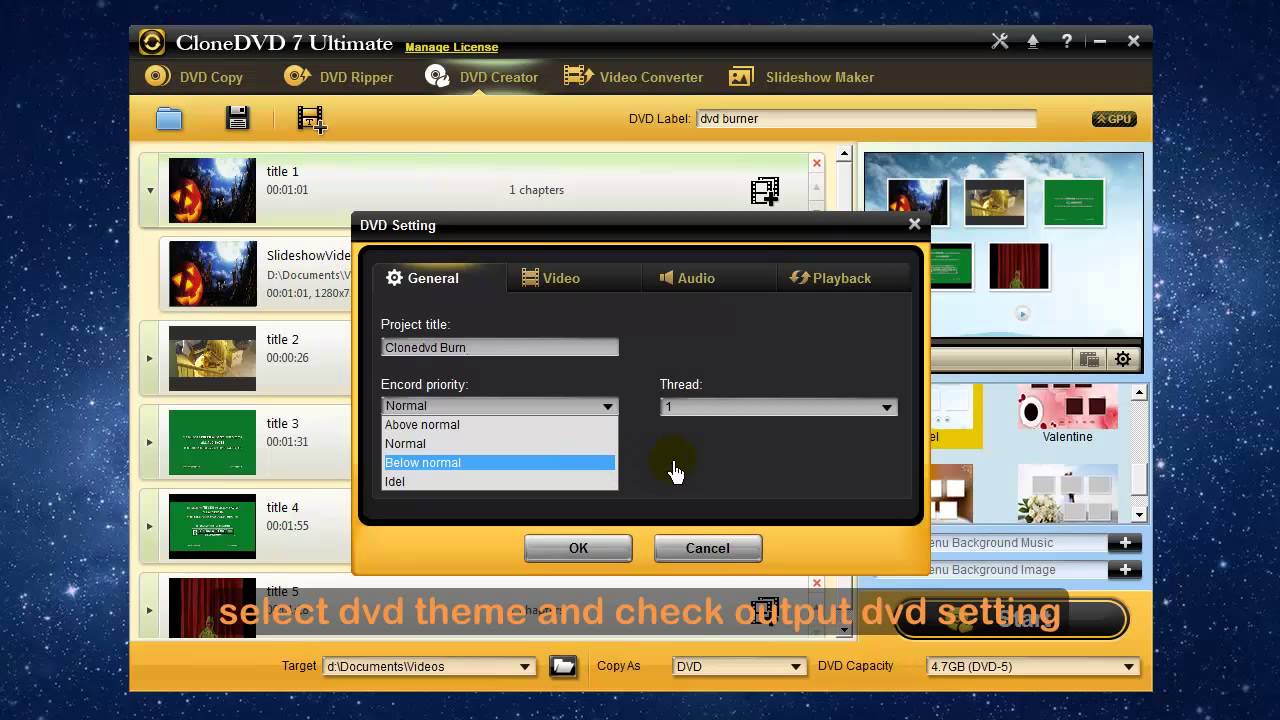Open the Video Converter module
This screenshot has height=720, width=1280.
click(633, 77)
